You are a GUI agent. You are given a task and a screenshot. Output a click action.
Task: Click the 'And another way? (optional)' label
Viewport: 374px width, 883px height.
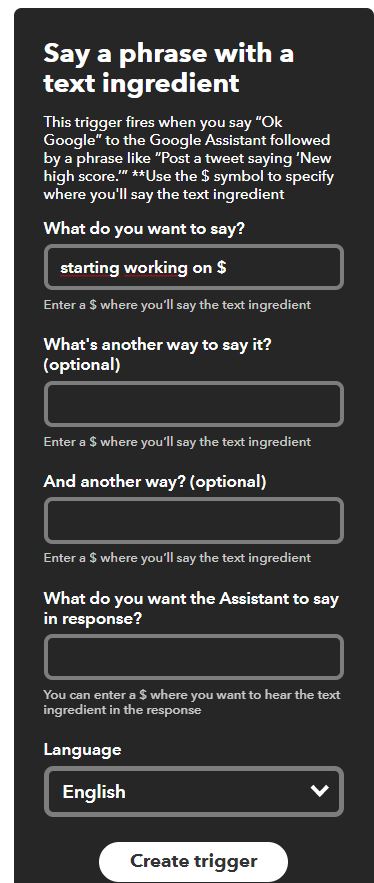coord(155,481)
